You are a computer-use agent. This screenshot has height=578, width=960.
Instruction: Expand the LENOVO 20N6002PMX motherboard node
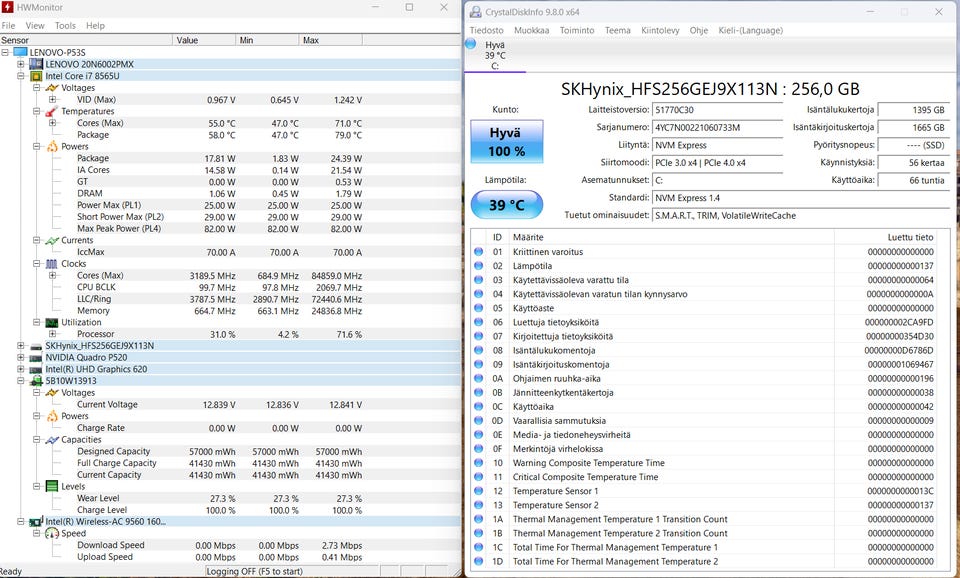[x=21, y=64]
